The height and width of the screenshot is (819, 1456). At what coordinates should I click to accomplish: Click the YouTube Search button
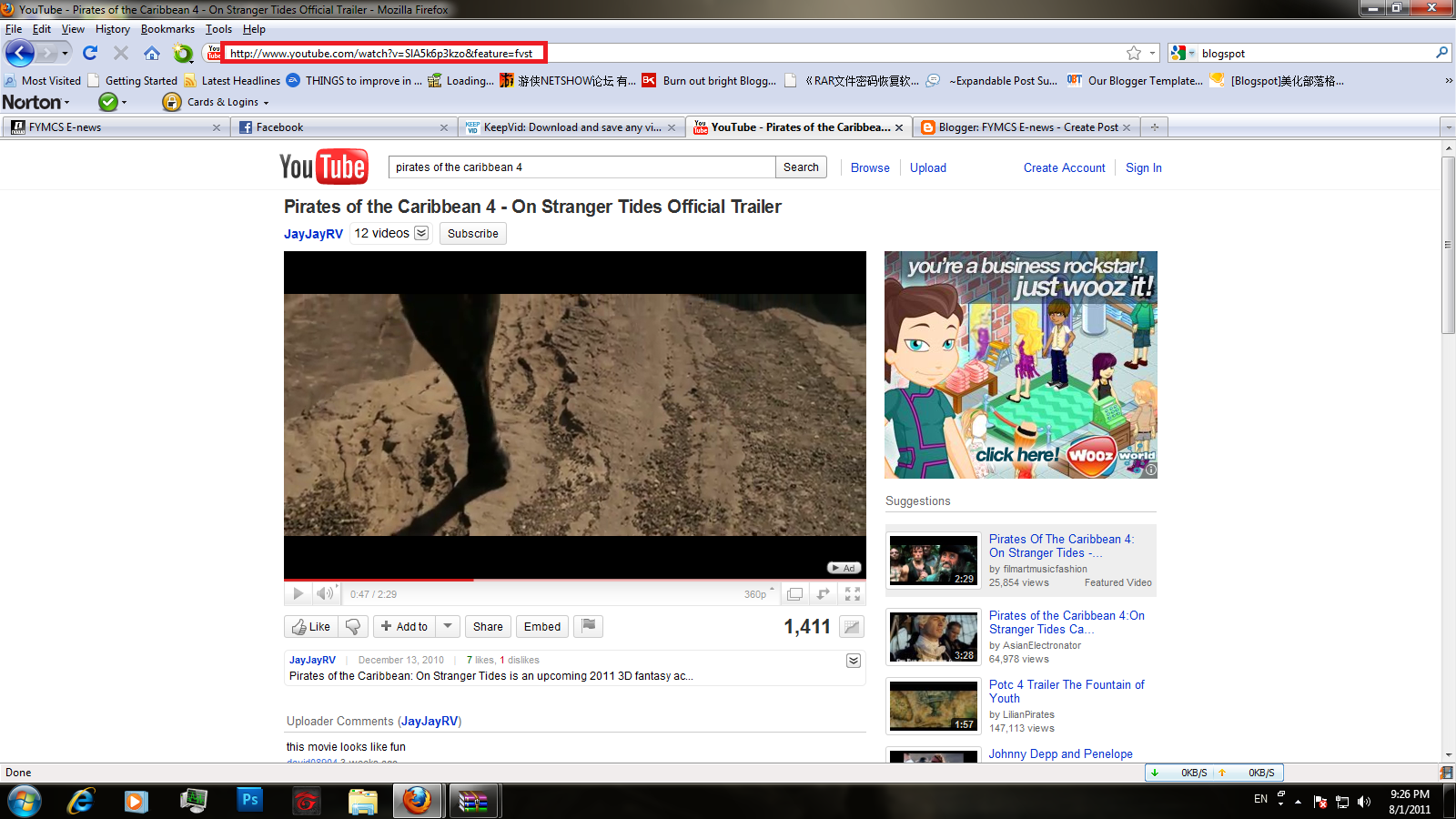(801, 167)
